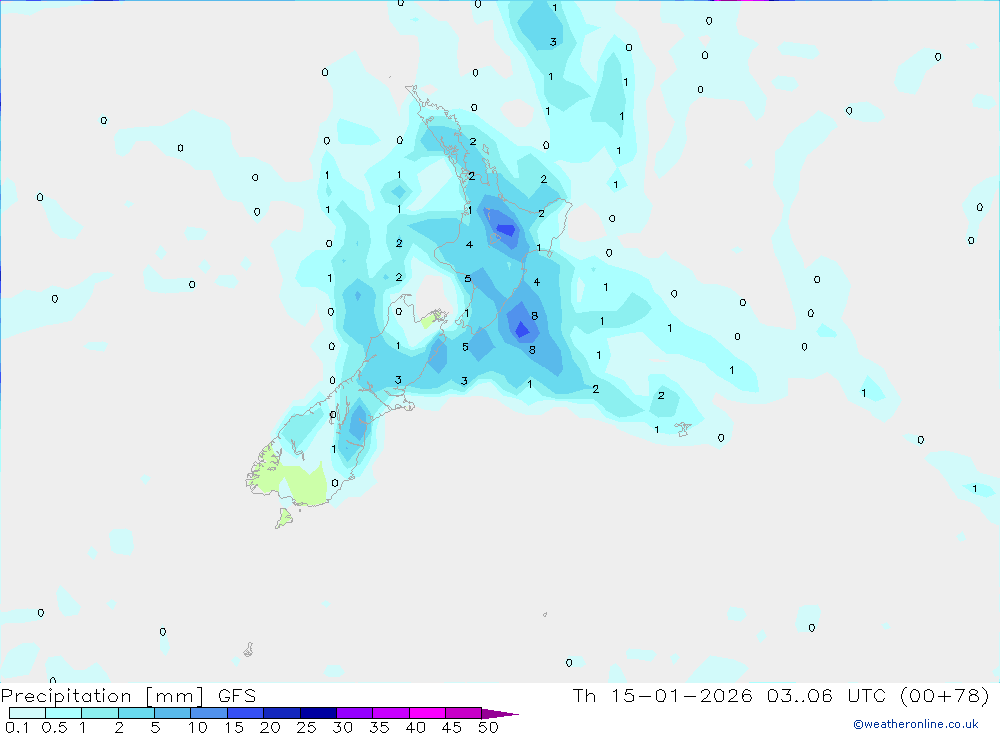Select the 1–2 mm legend color swatch
Image resolution: width=1000 pixels, height=733 pixels.
pyautogui.click(x=100, y=713)
